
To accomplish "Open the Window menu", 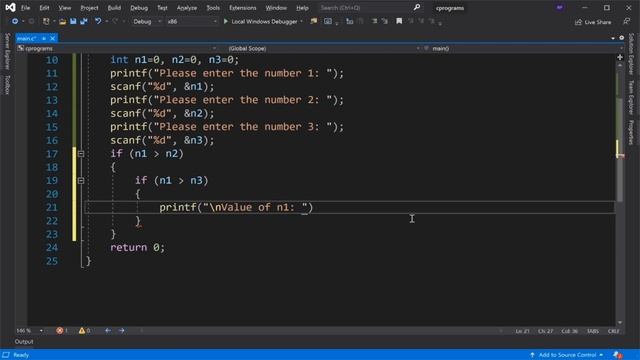I will (276, 8).
